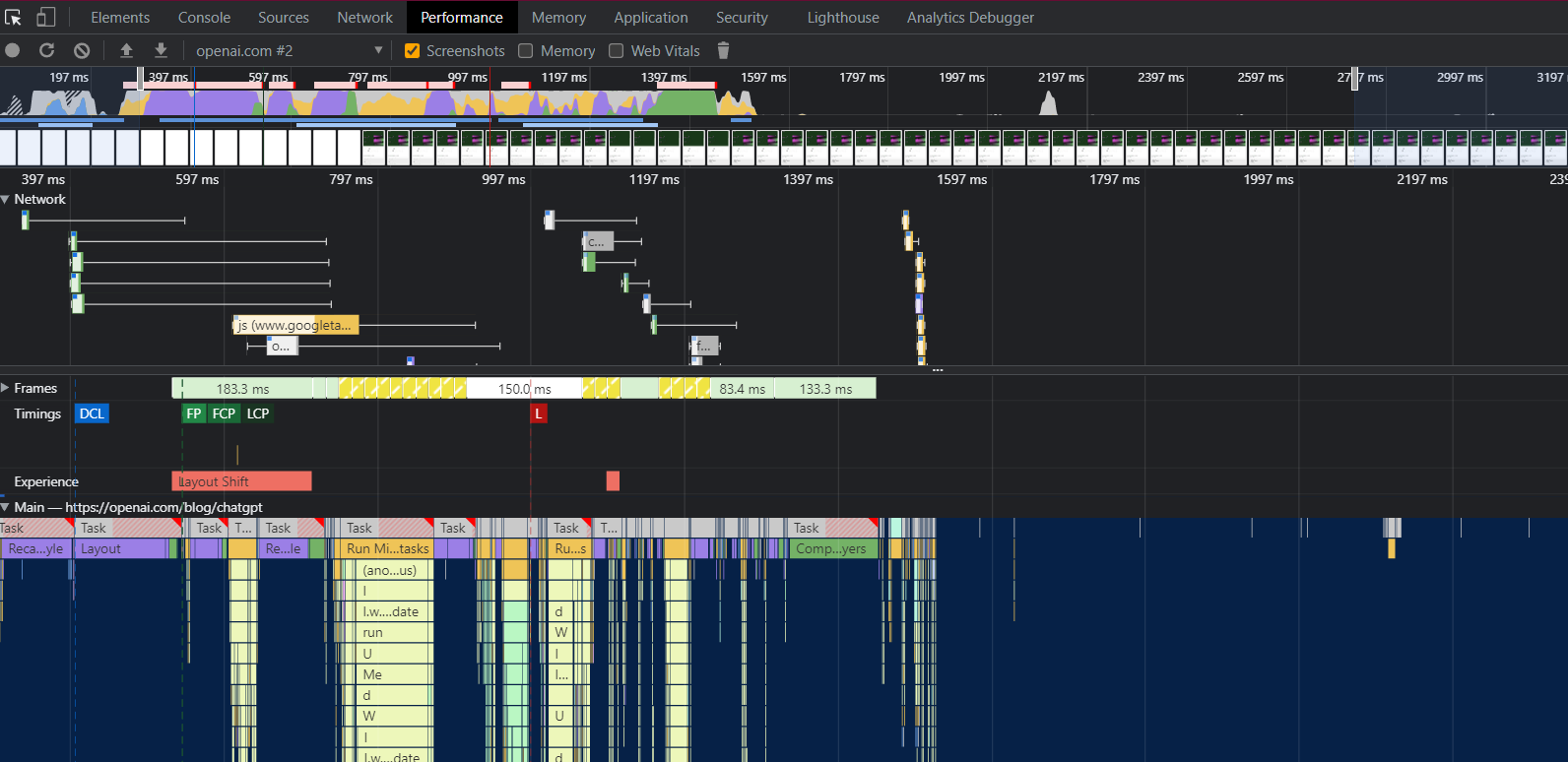Select the run function call

(396, 632)
